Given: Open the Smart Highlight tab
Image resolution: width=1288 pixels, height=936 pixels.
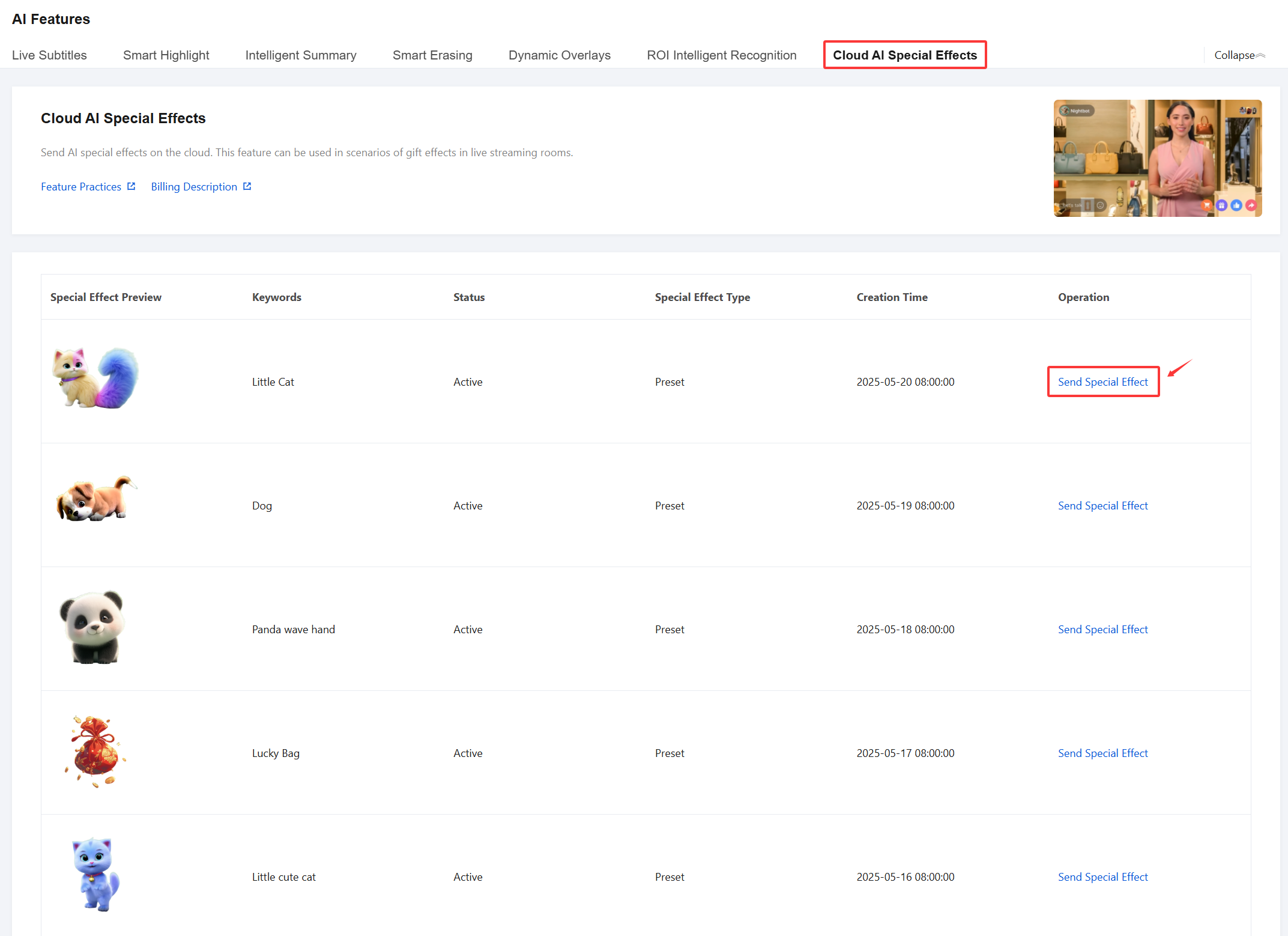Looking at the screenshot, I should coord(166,55).
